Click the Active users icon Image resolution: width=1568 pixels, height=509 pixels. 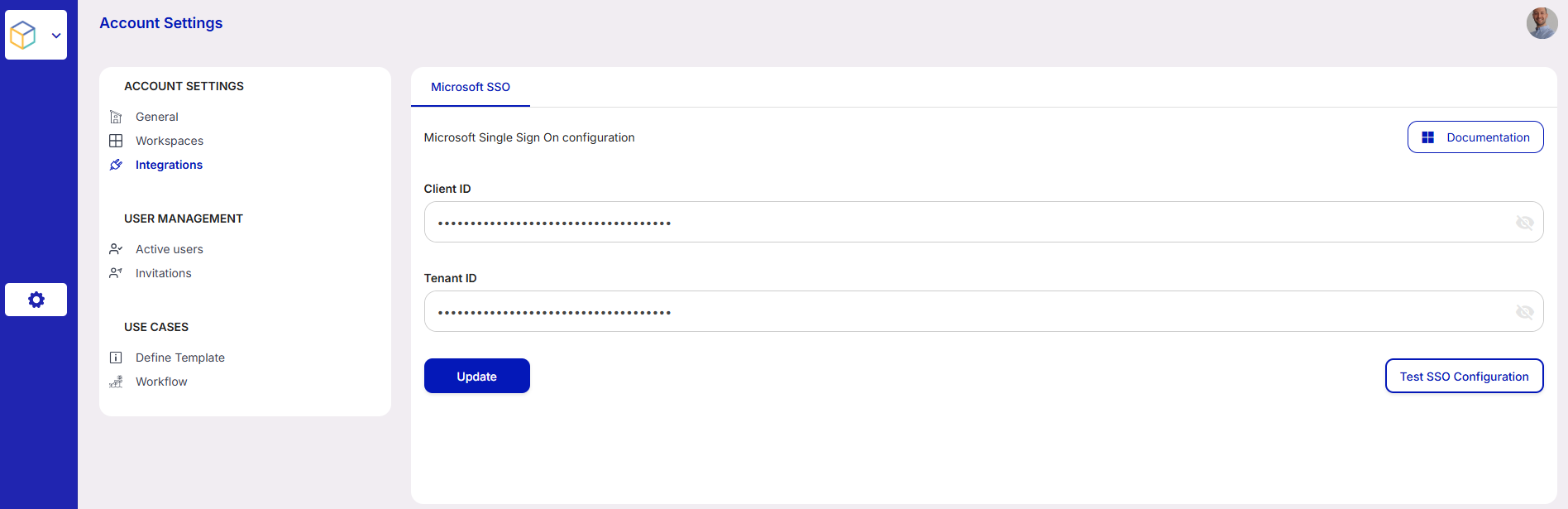[x=116, y=249]
